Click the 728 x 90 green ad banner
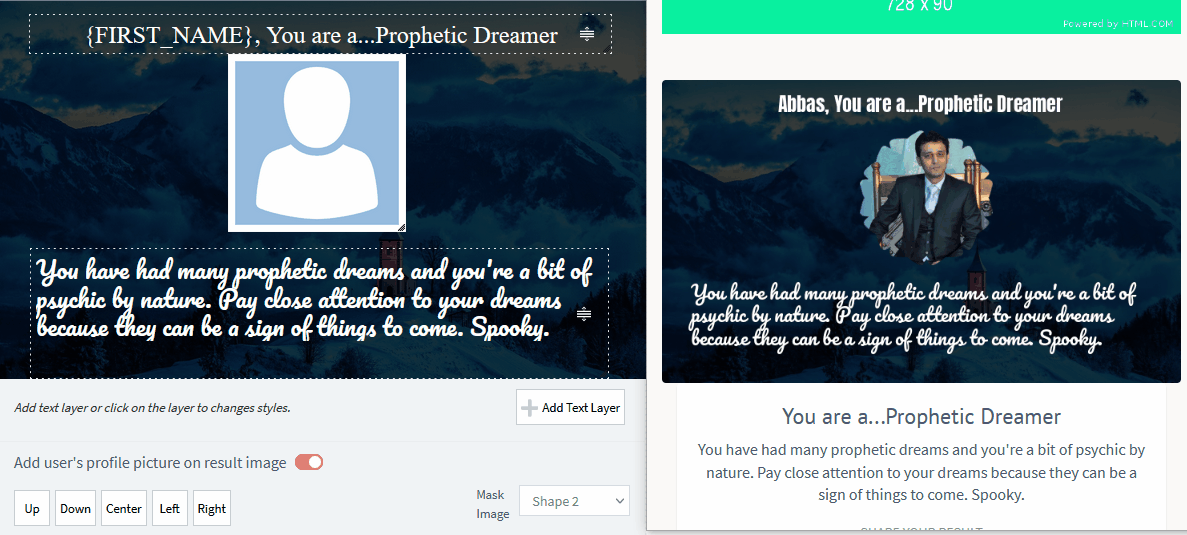This screenshot has width=1187, height=535. coord(921,17)
